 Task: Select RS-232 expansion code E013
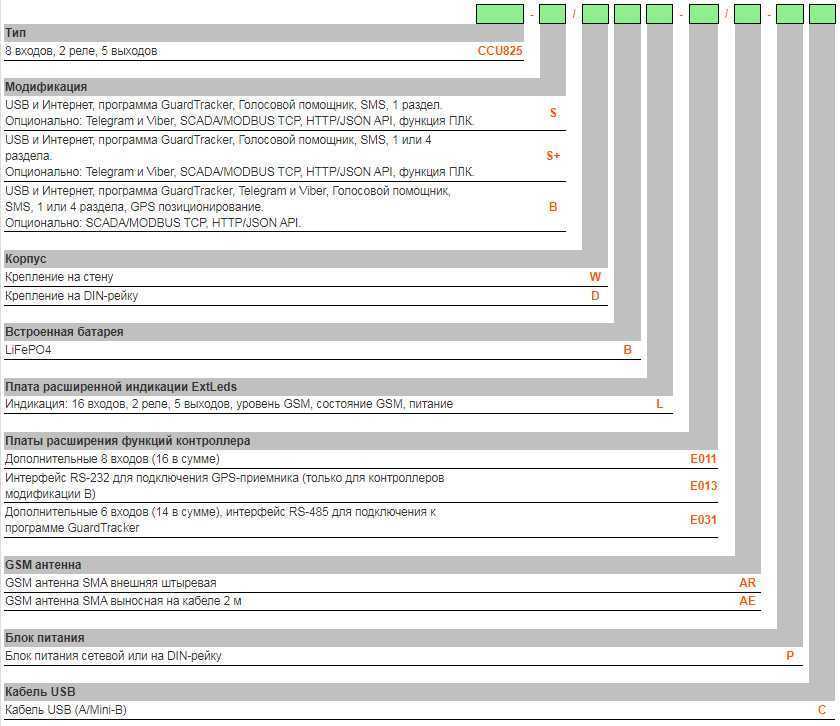(x=703, y=486)
